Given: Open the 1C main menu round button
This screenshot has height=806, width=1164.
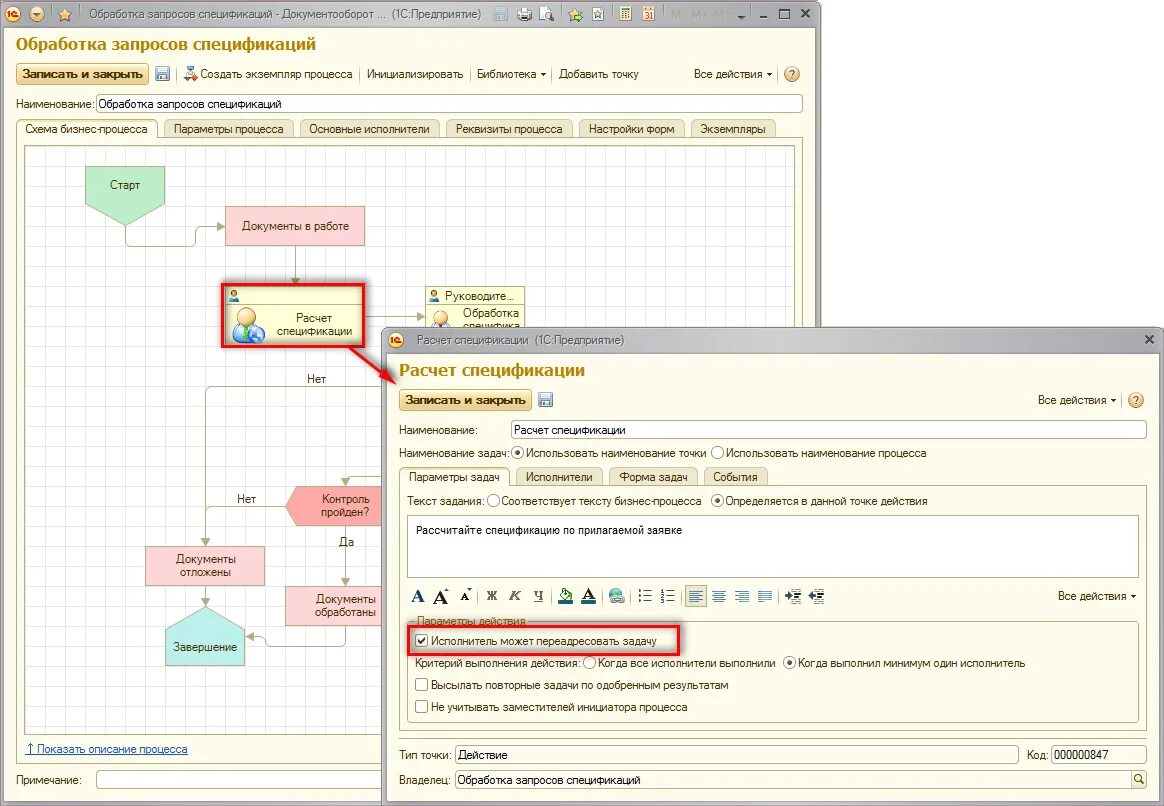Looking at the screenshot, I should coord(13,14).
